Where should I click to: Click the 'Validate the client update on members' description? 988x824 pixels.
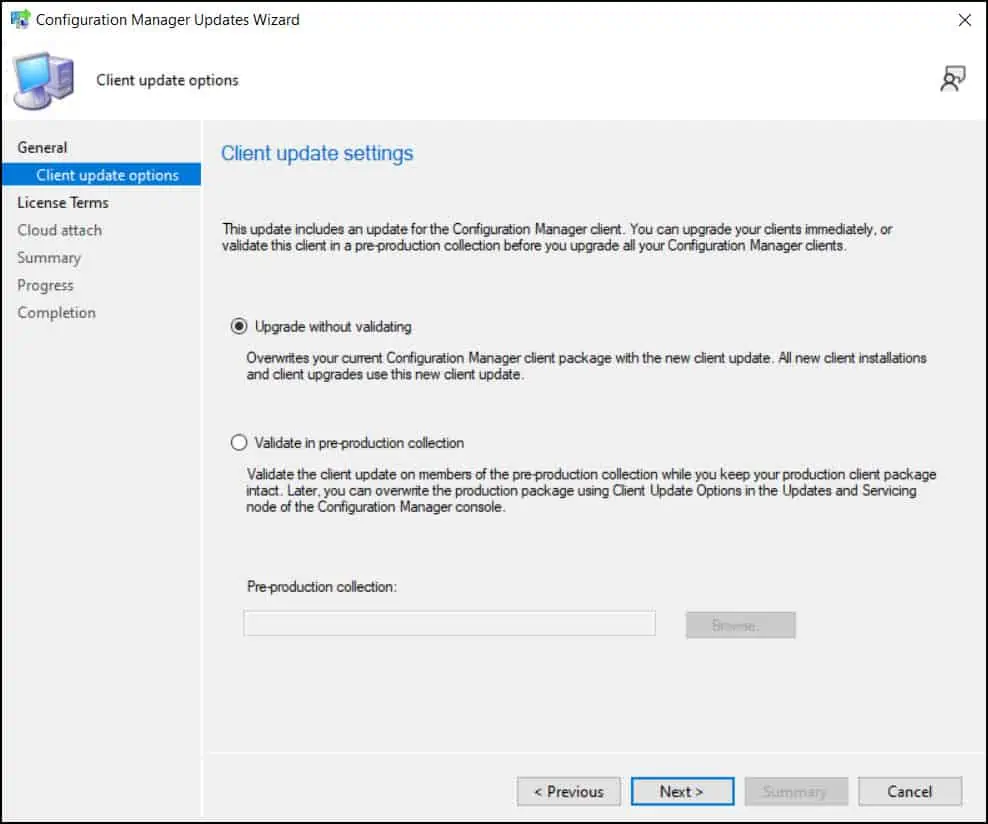[591, 490]
